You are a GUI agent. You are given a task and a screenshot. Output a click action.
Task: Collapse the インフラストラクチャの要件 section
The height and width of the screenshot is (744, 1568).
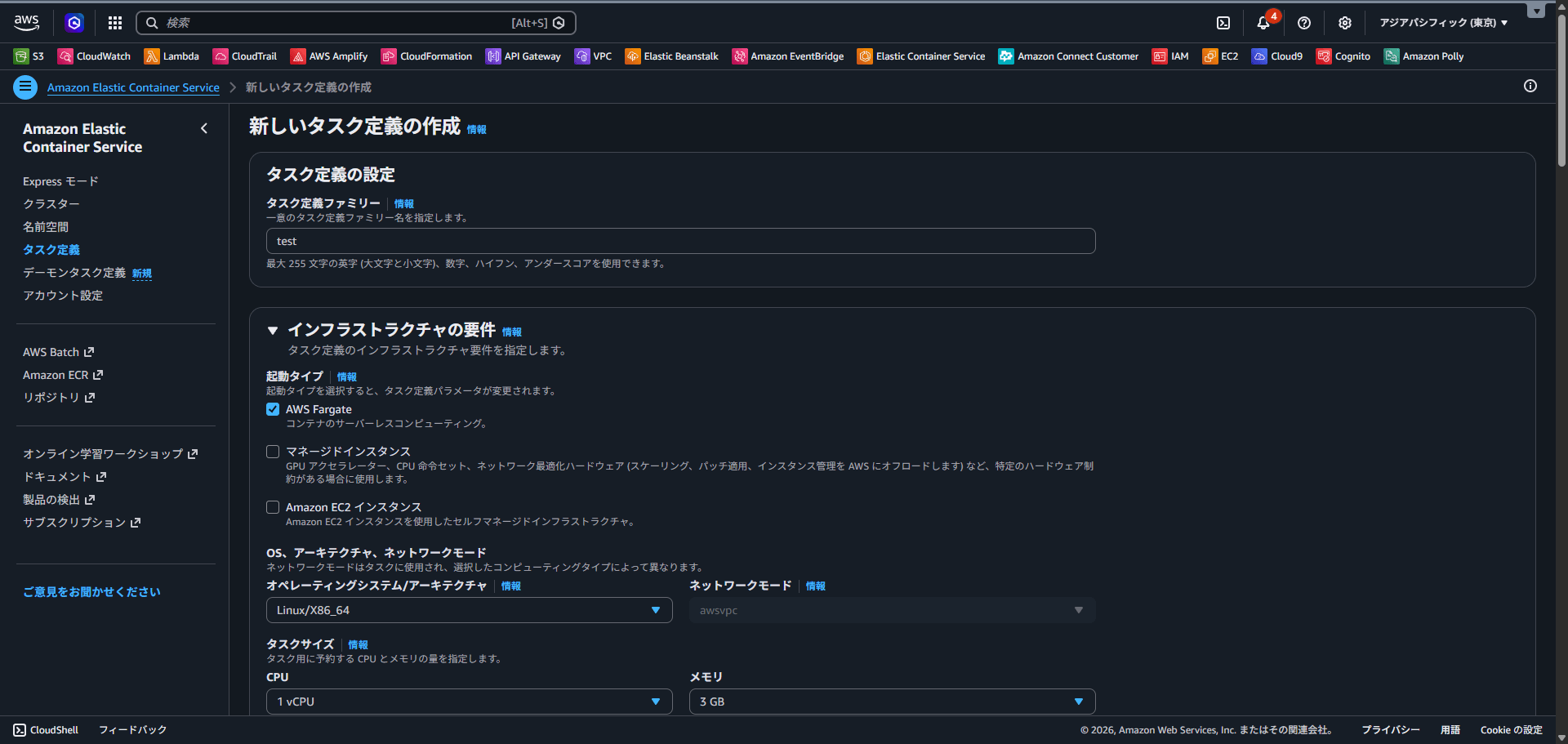[273, 330]
